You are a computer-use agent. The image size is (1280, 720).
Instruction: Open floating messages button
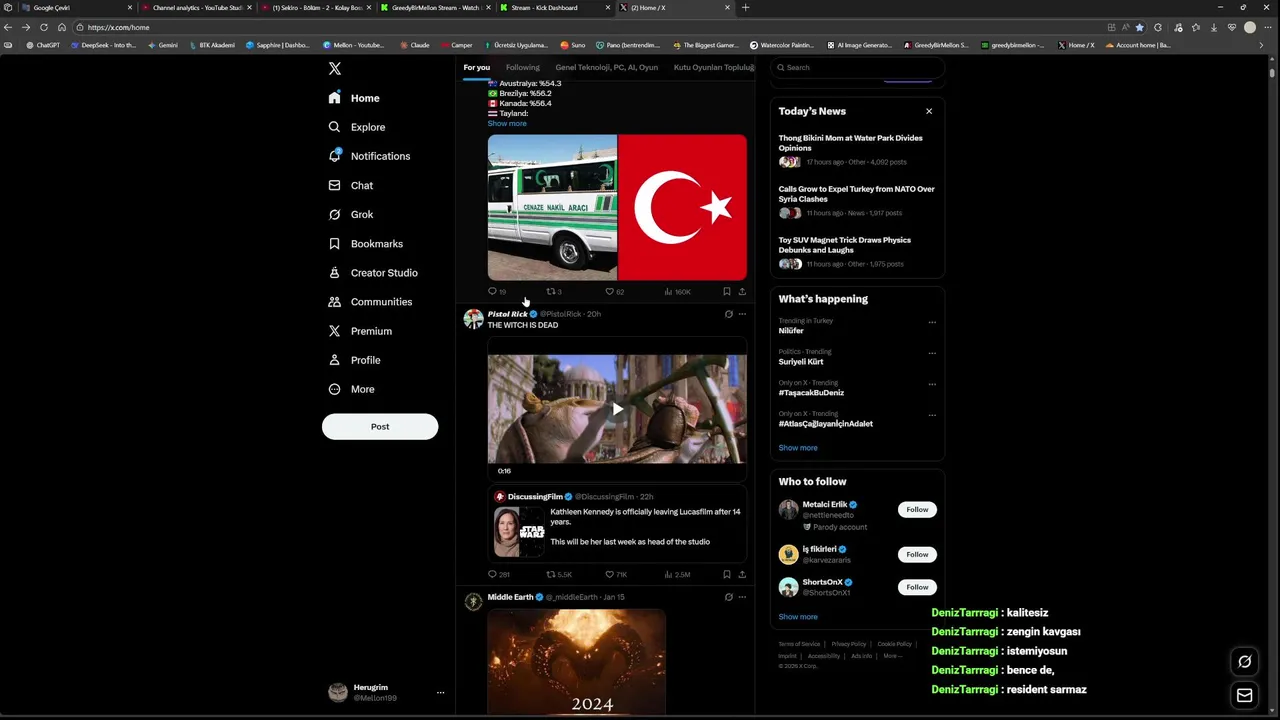pyautogui.click(x=1245, y=695)
